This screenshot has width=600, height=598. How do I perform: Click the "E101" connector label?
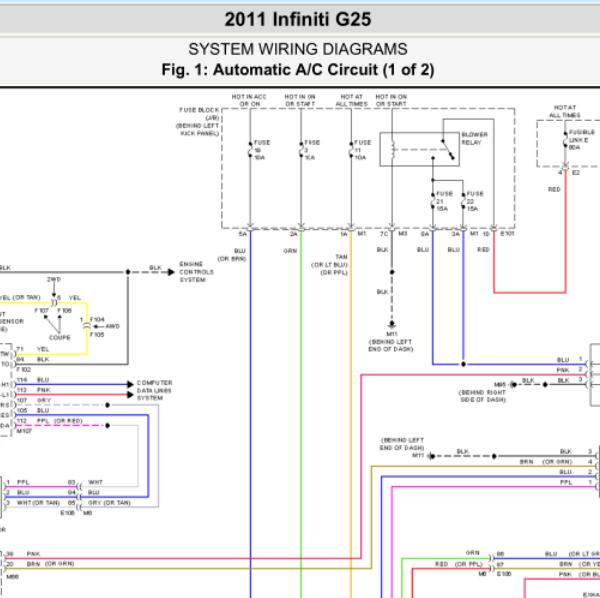coord(507,233)
